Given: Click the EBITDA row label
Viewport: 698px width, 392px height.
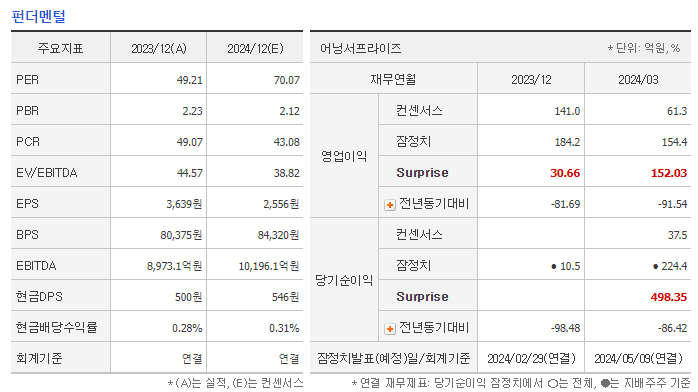Looking at the screenshot, I should 36,266.
